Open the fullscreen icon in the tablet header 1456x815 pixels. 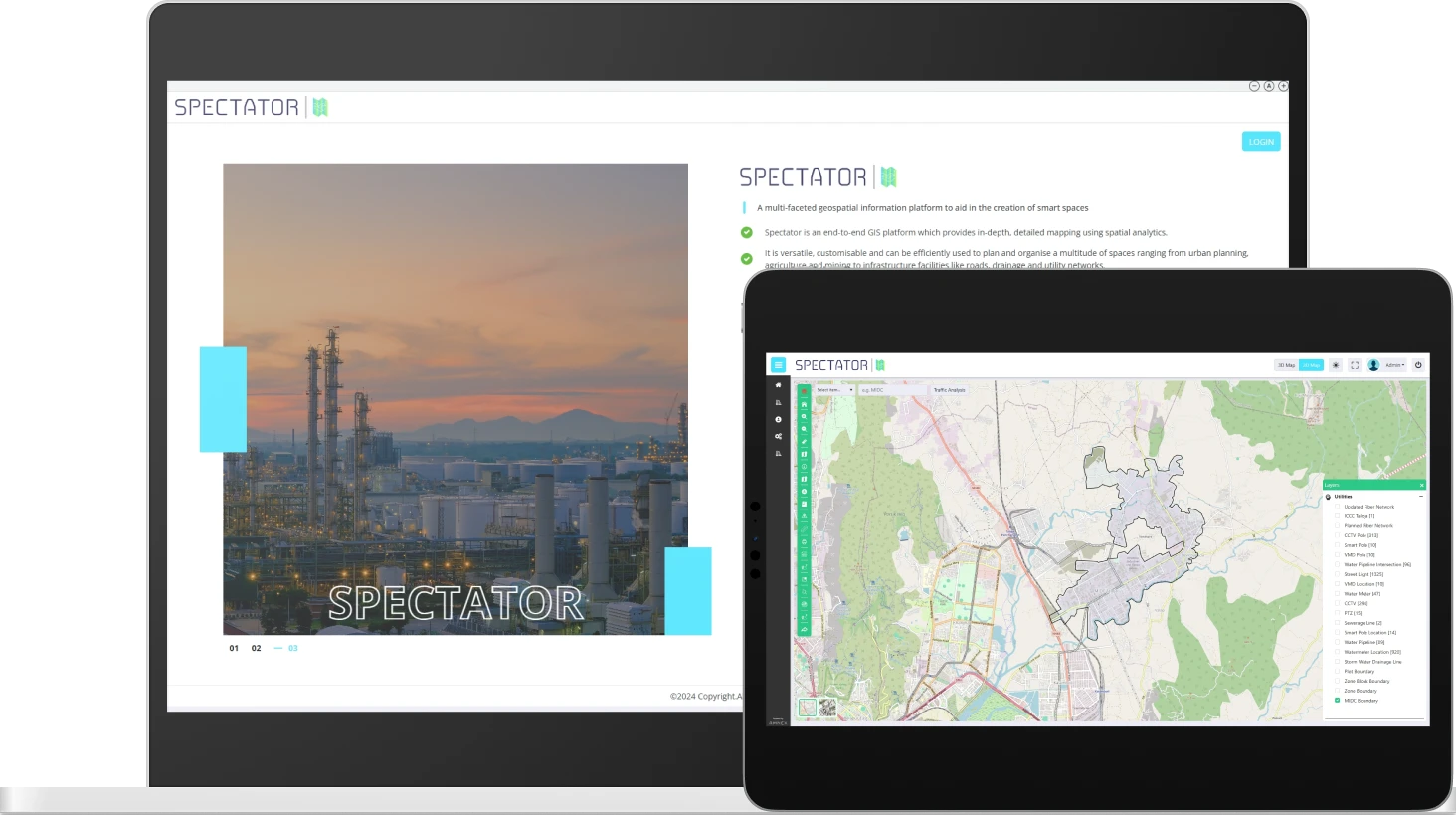pyautogui.click(x=1355, y=365)
